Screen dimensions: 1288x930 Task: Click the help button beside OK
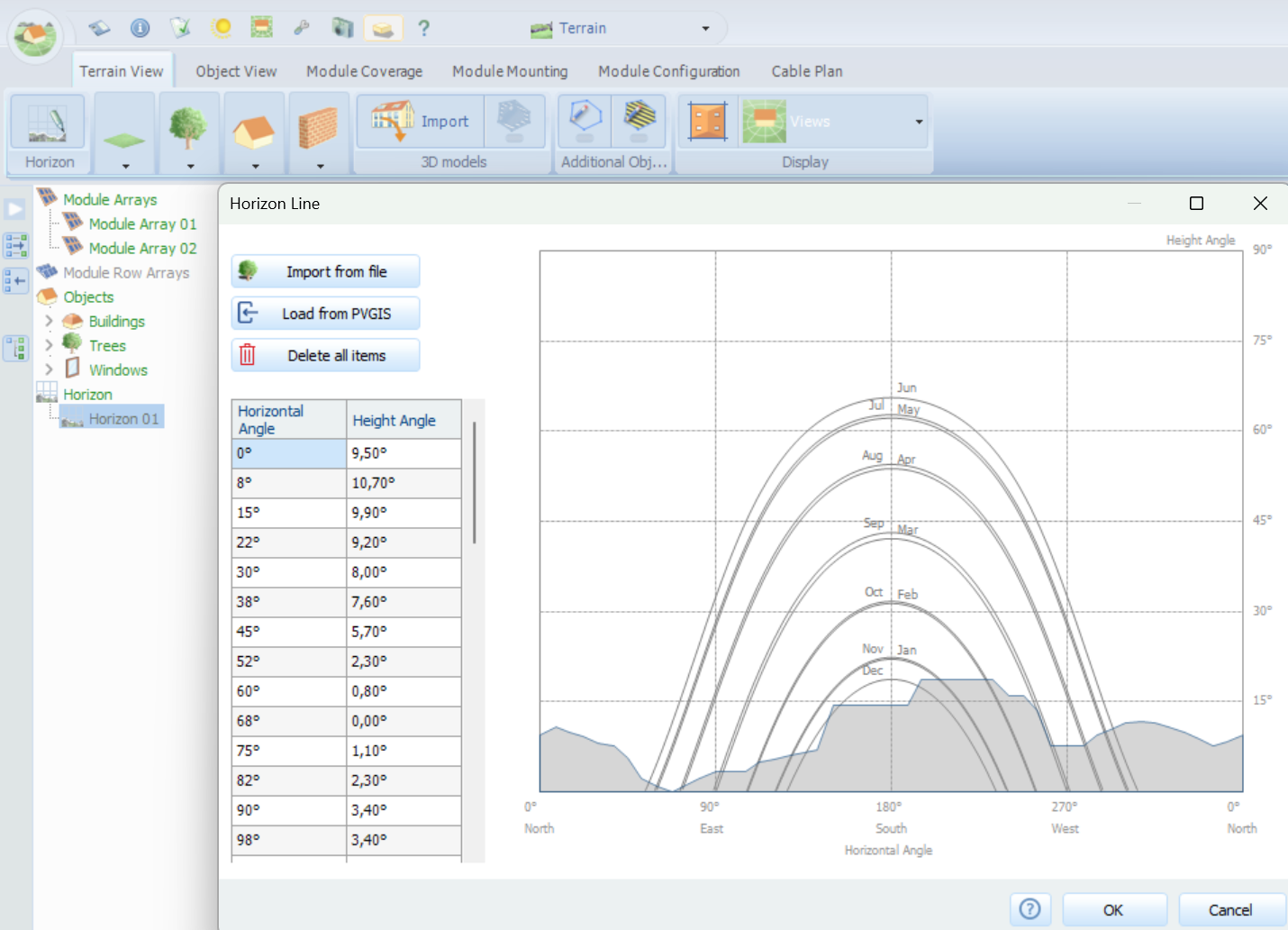[x=1029, y=909]
